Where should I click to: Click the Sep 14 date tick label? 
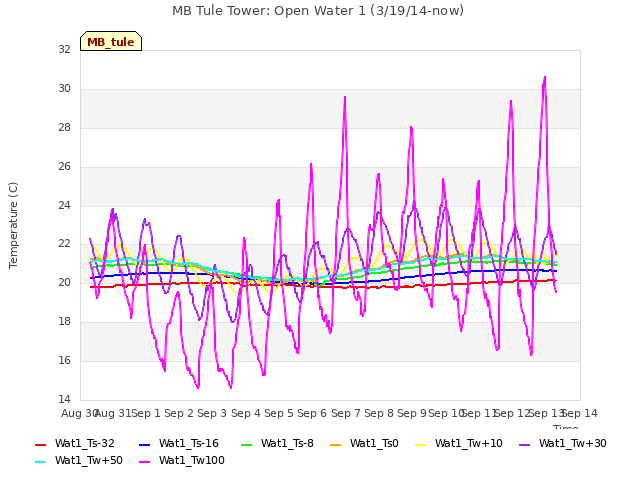tap(580, 413)
